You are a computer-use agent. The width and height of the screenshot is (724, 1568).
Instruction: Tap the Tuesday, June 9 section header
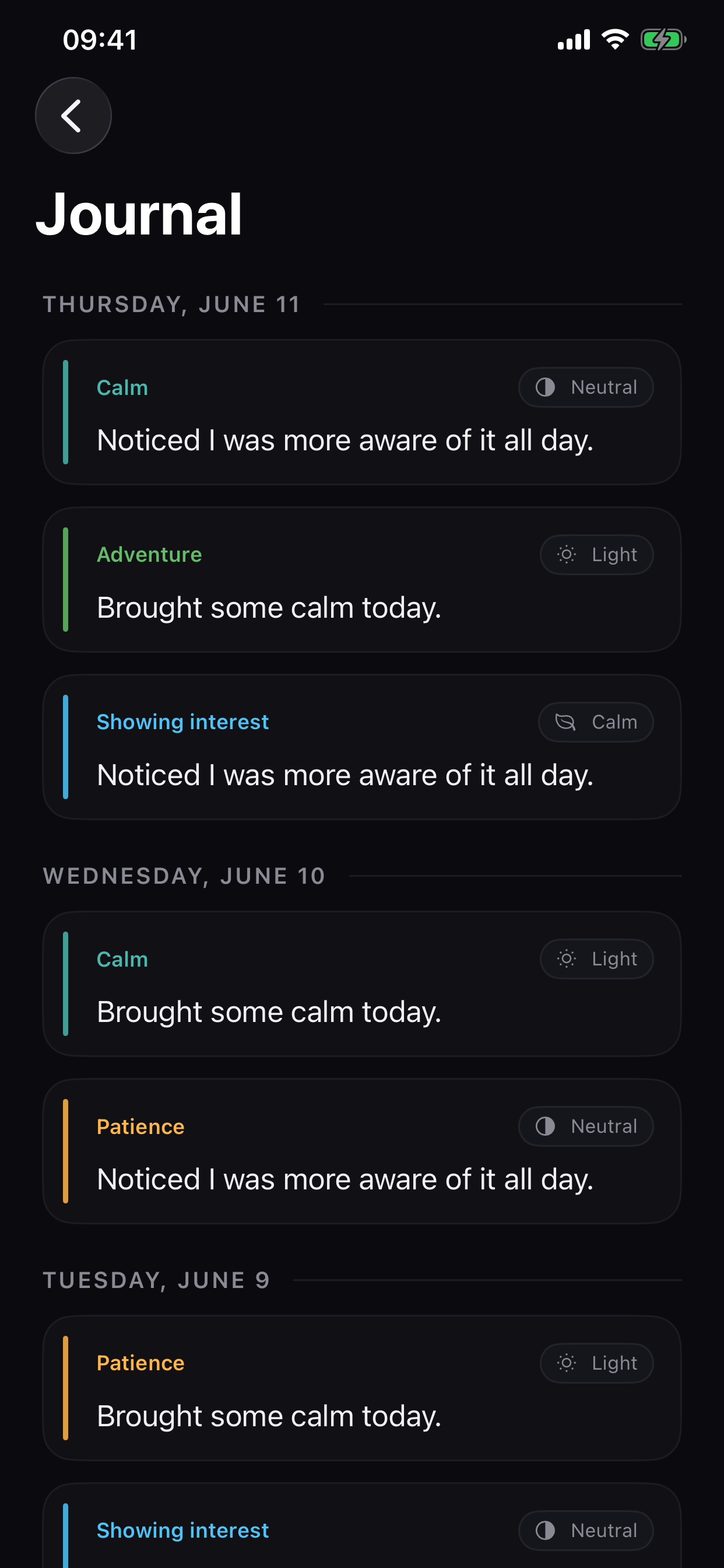pos(156,1280)
